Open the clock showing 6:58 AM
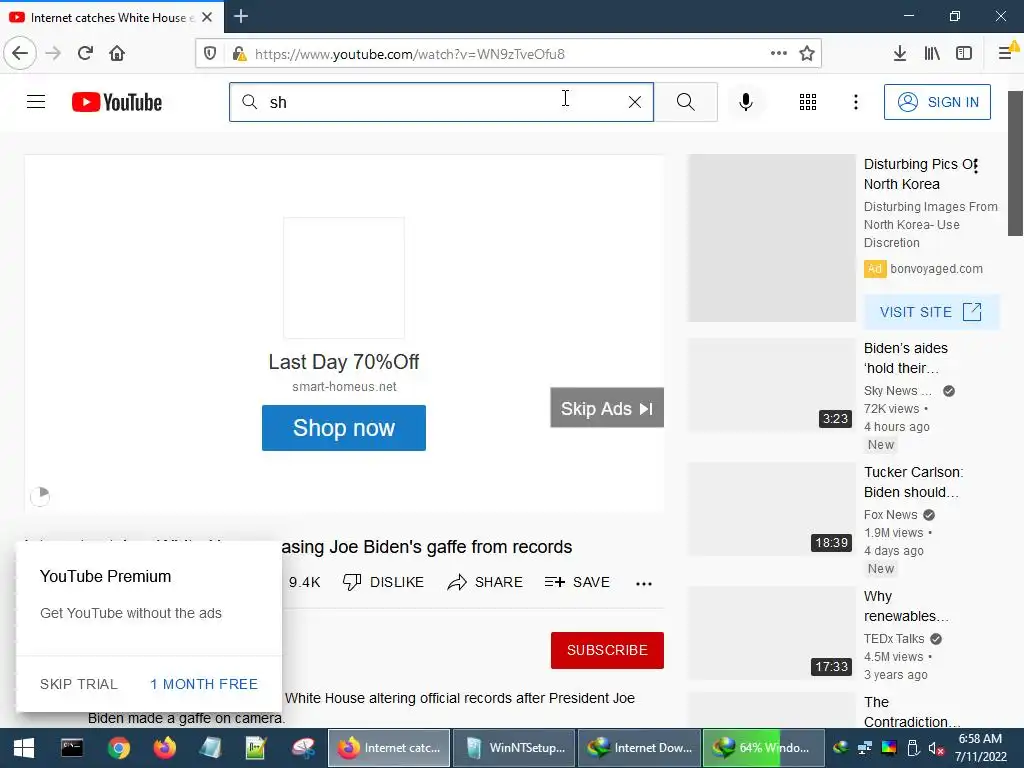The height and width of the screenshot is (768, 1024). [980, 739]
